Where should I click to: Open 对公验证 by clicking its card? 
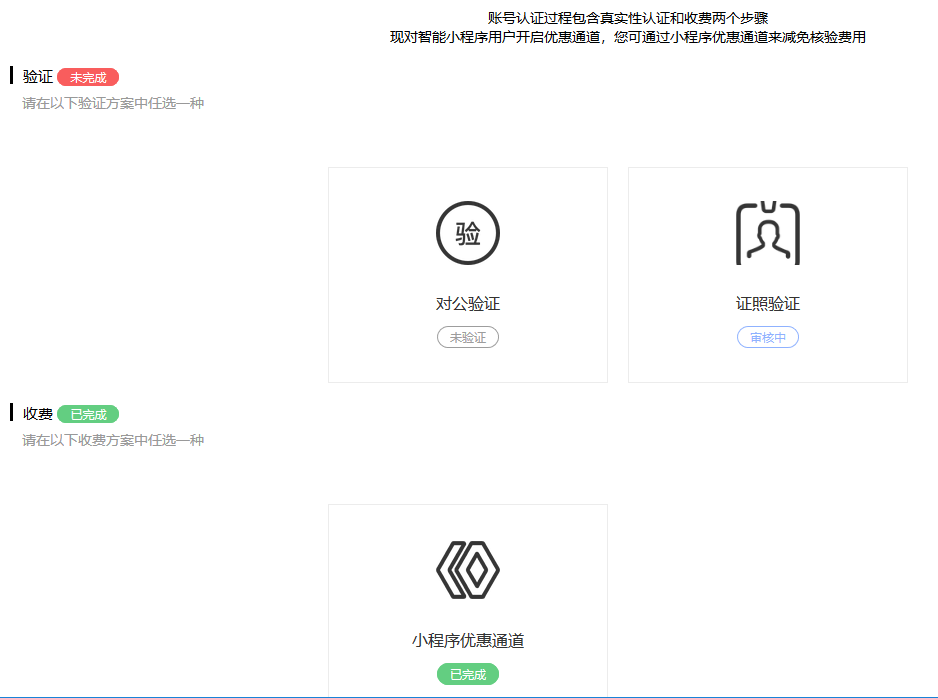point(467,275)
